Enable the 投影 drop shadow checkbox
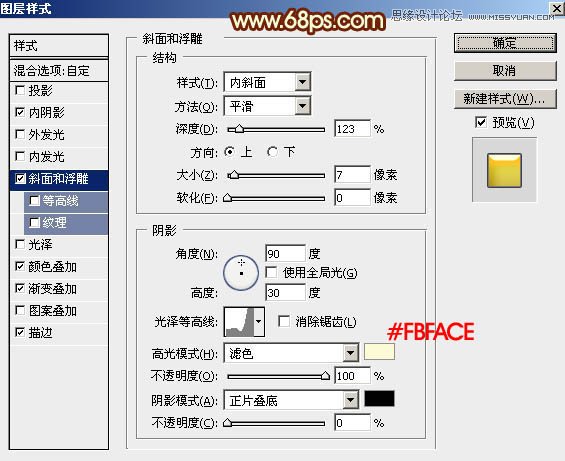 click(20, 90)
